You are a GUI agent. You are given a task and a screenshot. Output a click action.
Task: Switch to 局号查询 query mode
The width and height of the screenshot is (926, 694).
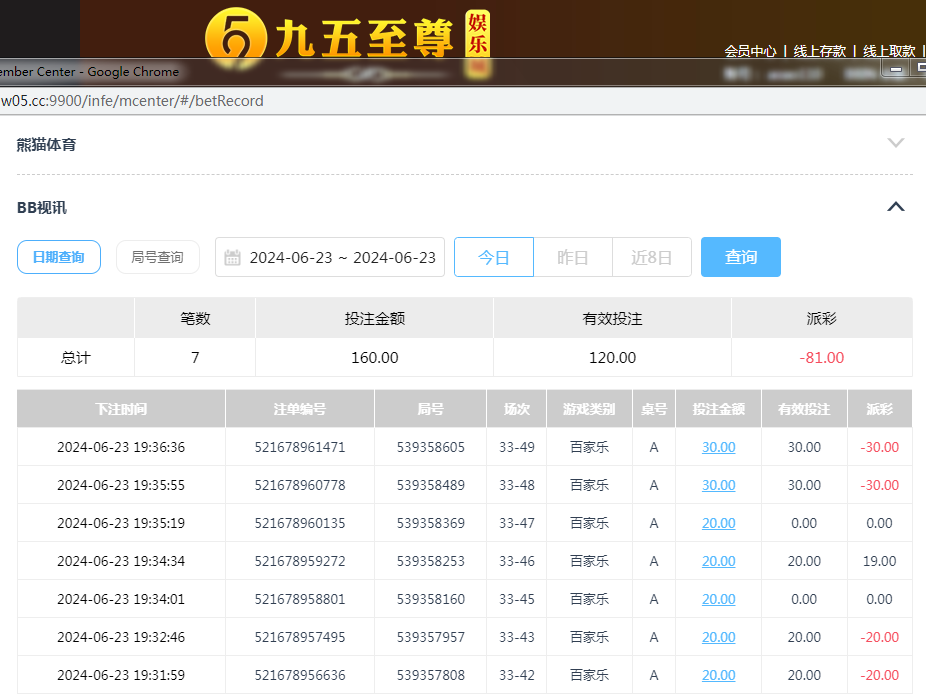[x=157, y=257]
